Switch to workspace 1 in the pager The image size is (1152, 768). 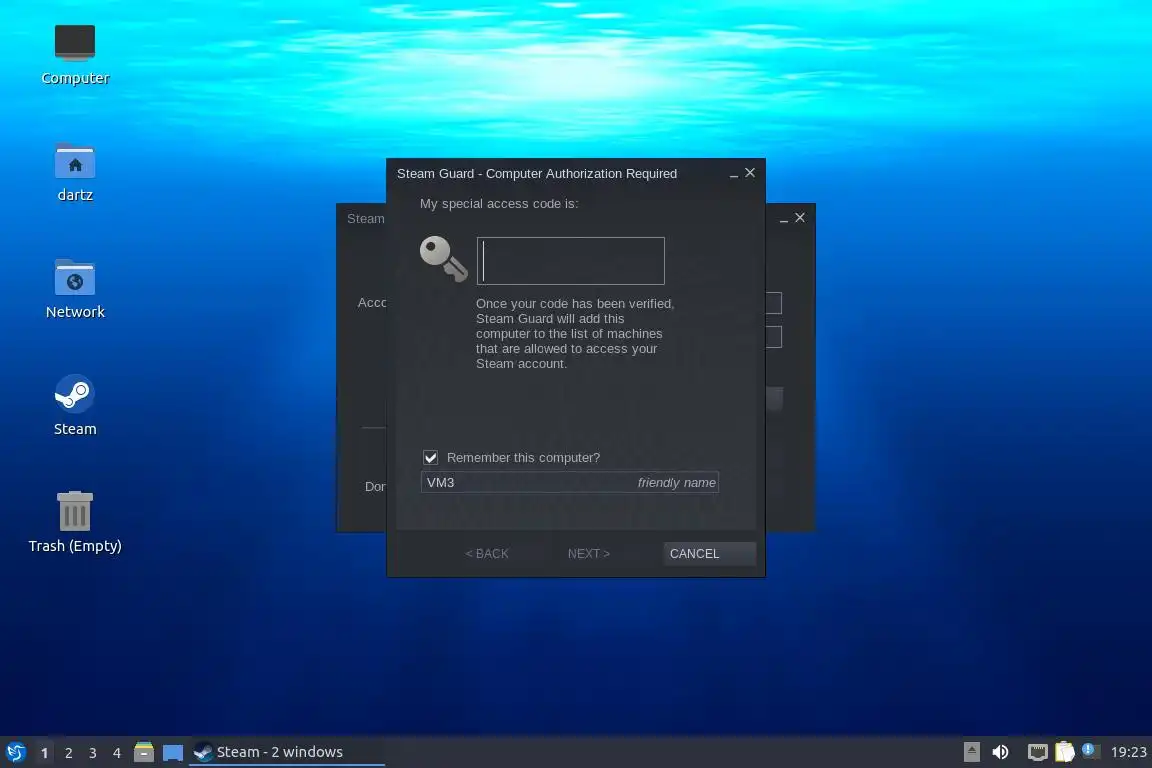click(45, 753)
